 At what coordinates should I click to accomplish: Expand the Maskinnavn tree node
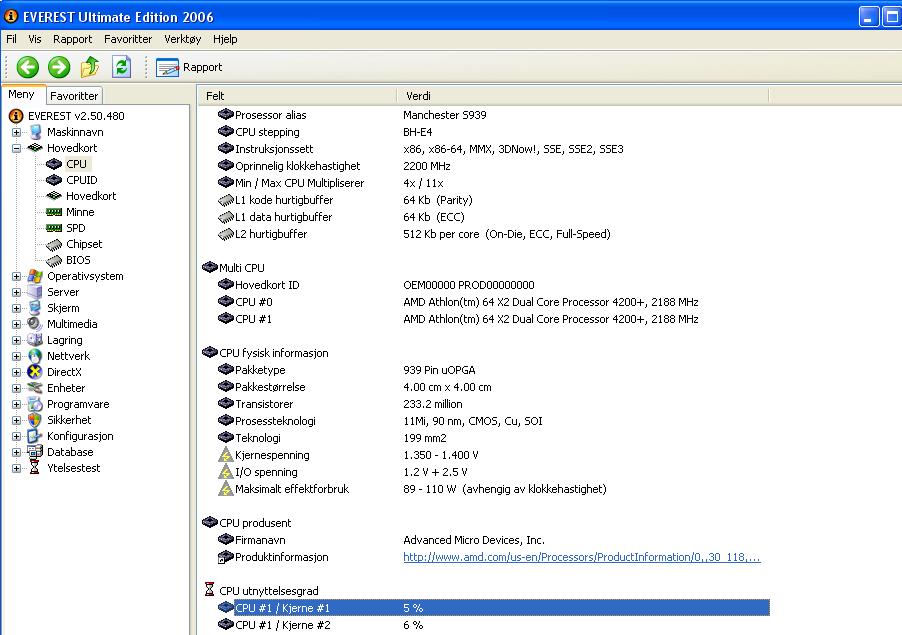tap(16, 132)
